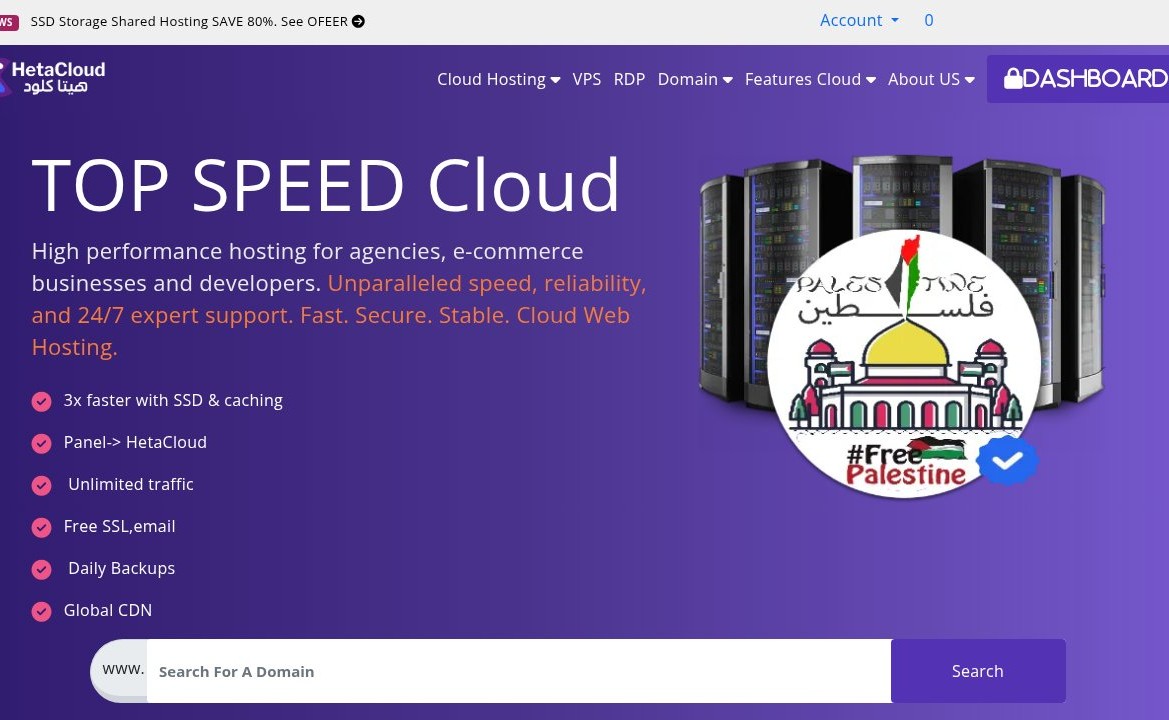Open the Account dropdown

point(859,20)
